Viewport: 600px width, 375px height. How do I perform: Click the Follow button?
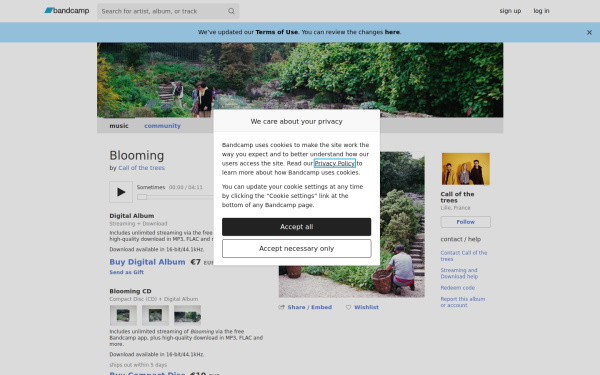coord(466,222)
